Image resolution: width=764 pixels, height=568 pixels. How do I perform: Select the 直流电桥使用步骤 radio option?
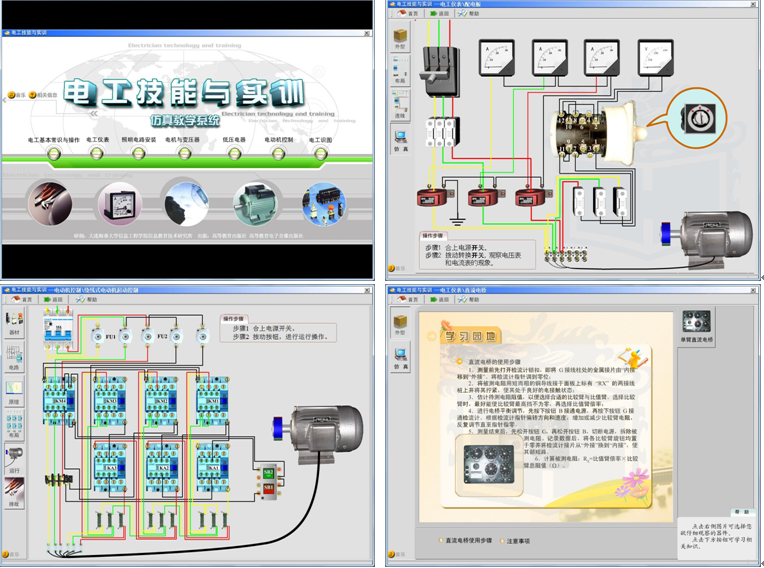[x=441, y=541]
